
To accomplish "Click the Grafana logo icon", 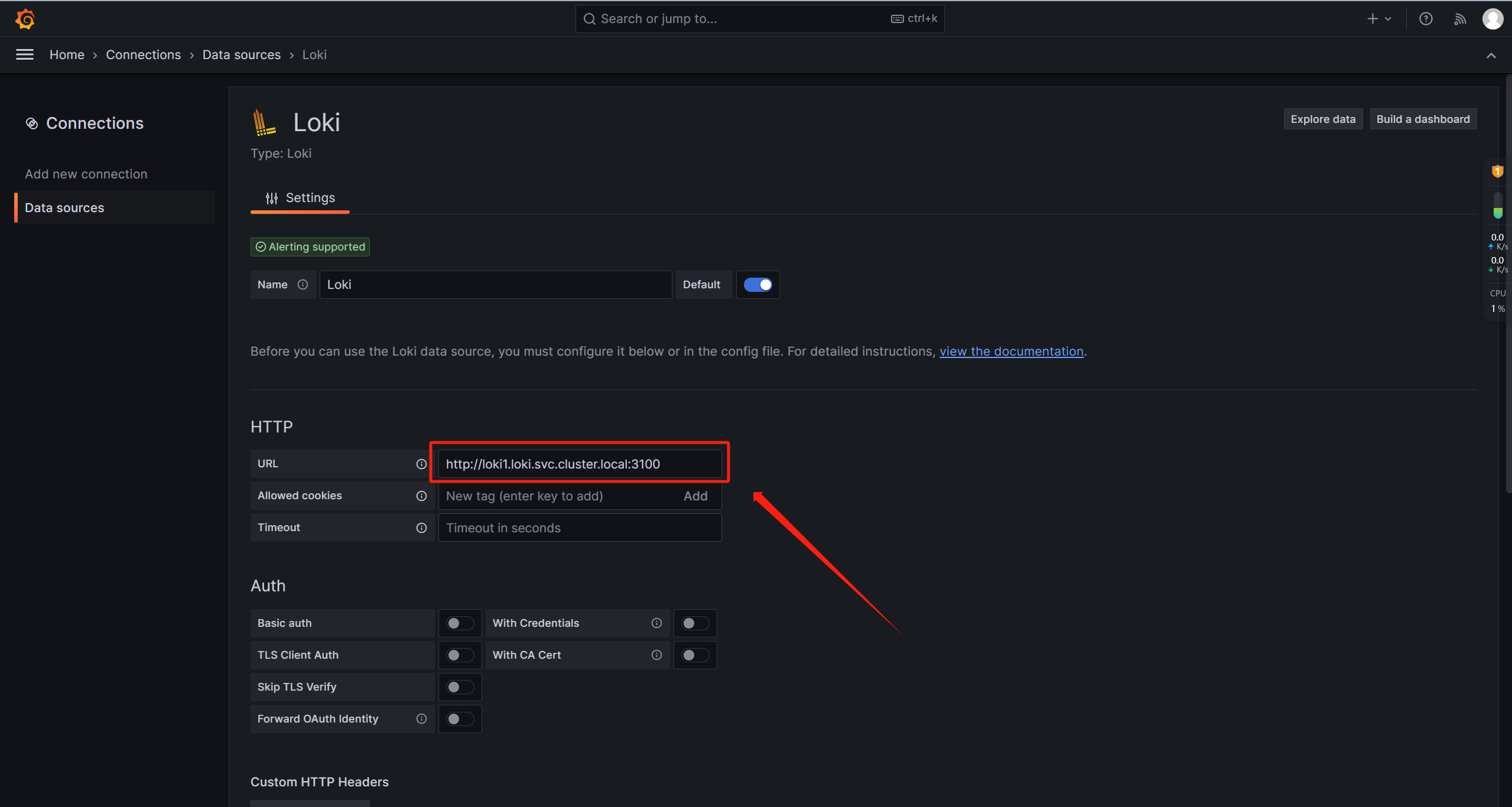I will click(x=25, y=19).
